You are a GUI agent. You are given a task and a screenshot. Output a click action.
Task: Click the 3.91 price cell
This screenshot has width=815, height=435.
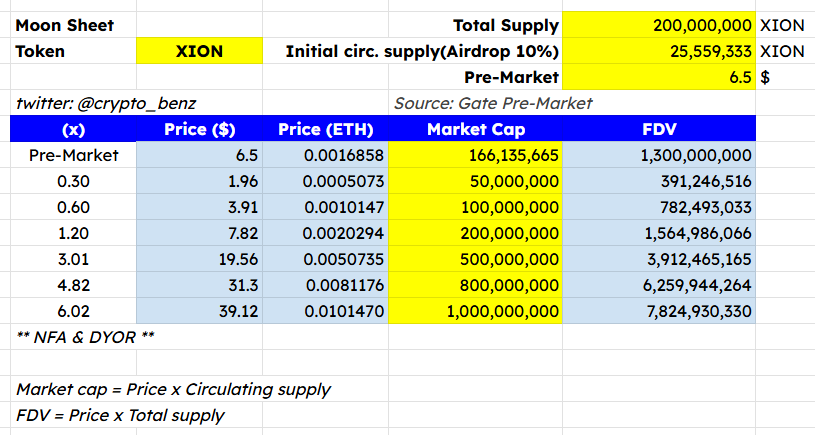(200, 207)
